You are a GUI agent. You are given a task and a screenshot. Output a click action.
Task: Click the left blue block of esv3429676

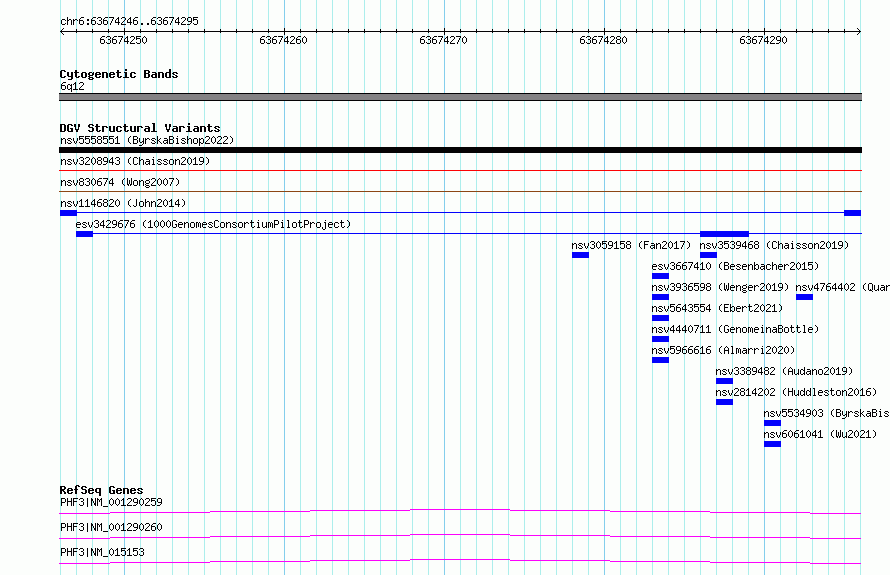[84, 234]
